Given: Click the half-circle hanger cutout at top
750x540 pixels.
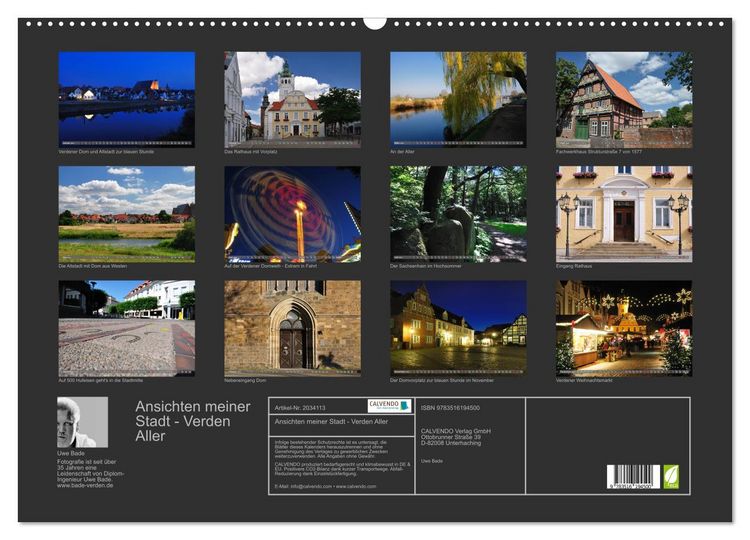Looking at the screenshot, I should pos(375,23).
